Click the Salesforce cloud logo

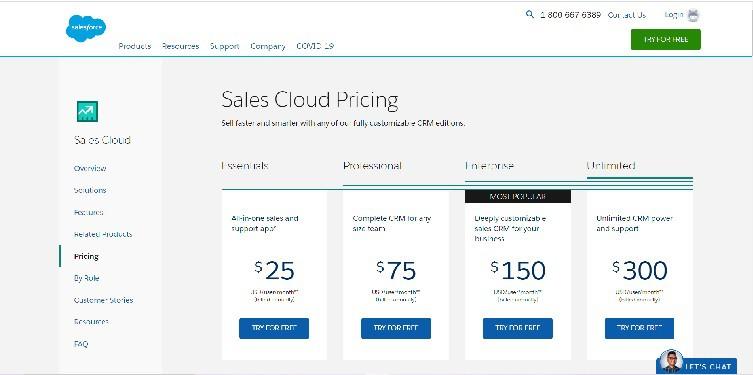coord(85,28)
